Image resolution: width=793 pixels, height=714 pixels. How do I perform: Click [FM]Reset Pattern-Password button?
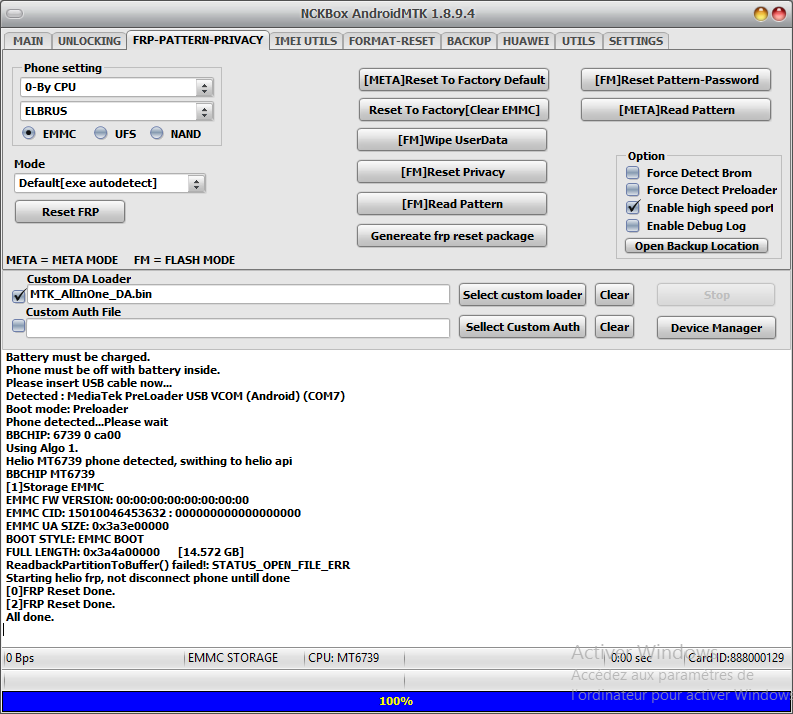point(676,80)
